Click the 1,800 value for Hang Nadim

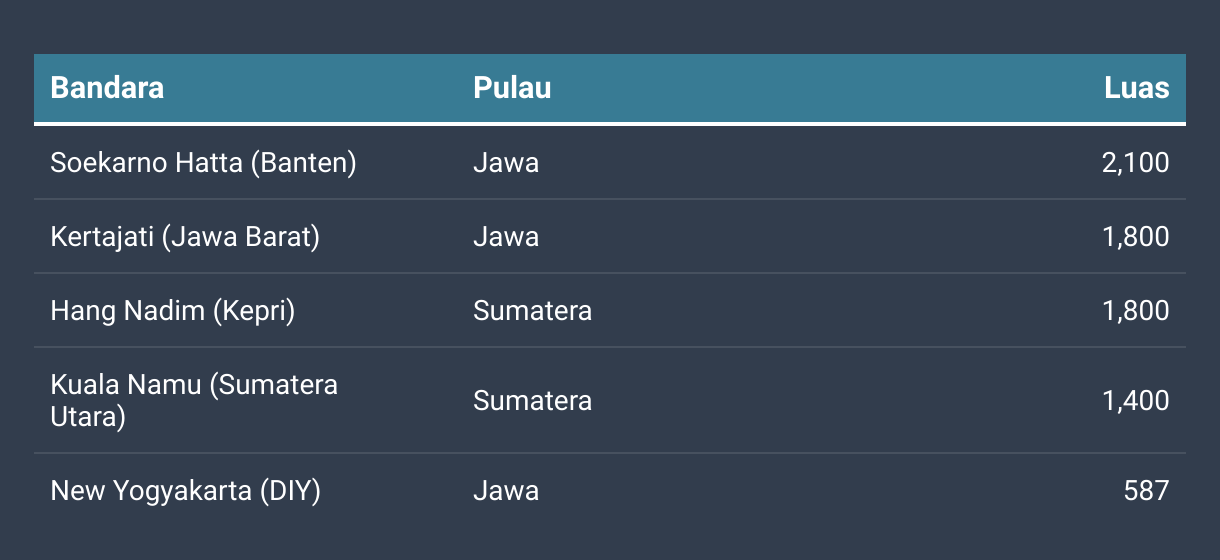tap(1135, 310)
